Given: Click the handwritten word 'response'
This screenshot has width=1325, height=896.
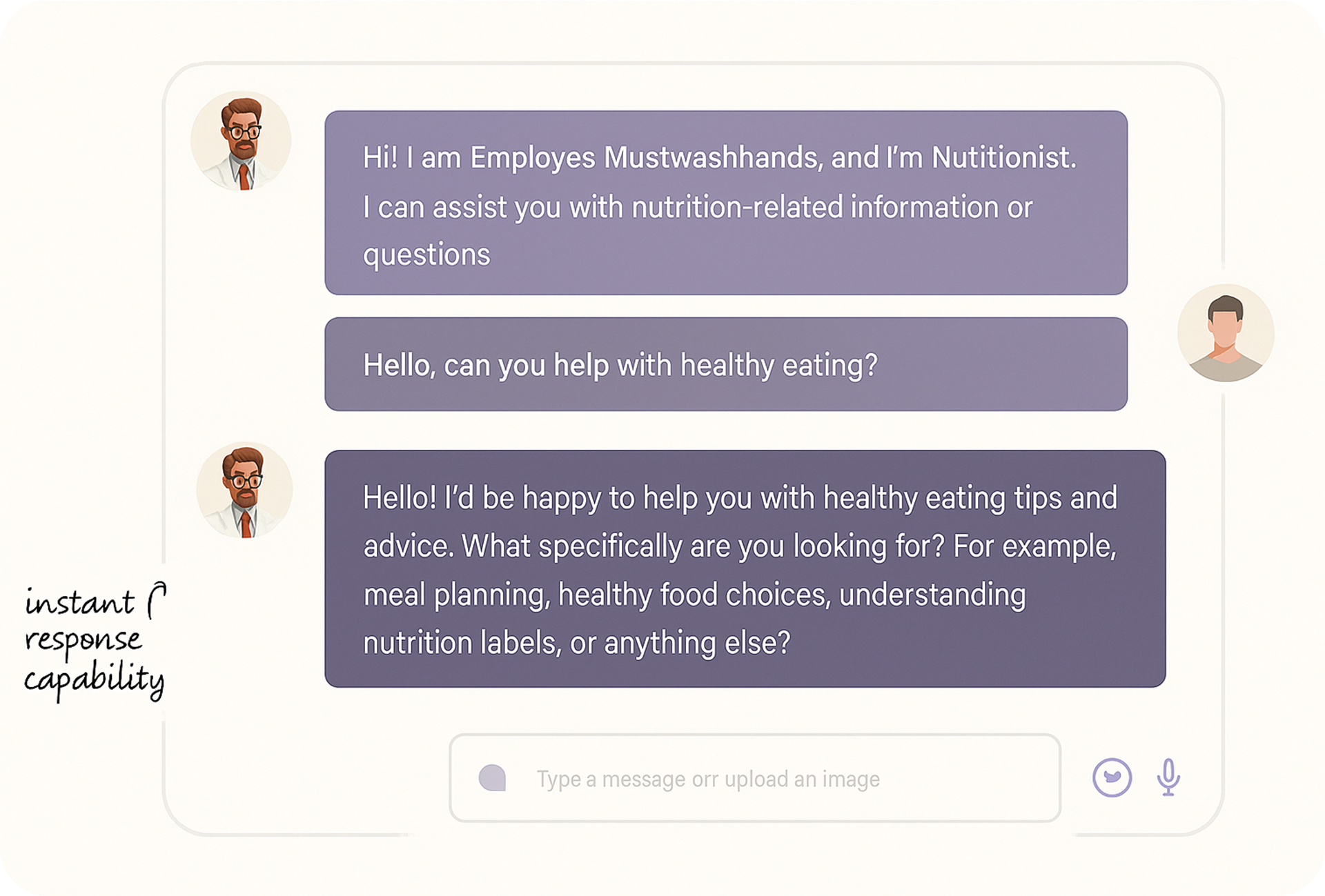Looking at the screenshot, I should [83, 641].
